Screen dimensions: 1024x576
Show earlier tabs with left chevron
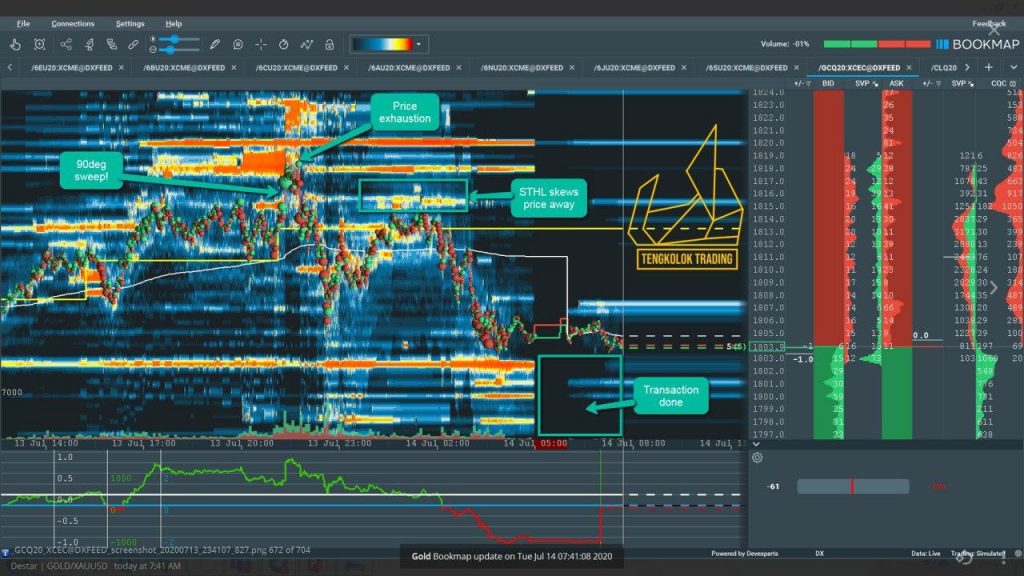click(10, 68)
